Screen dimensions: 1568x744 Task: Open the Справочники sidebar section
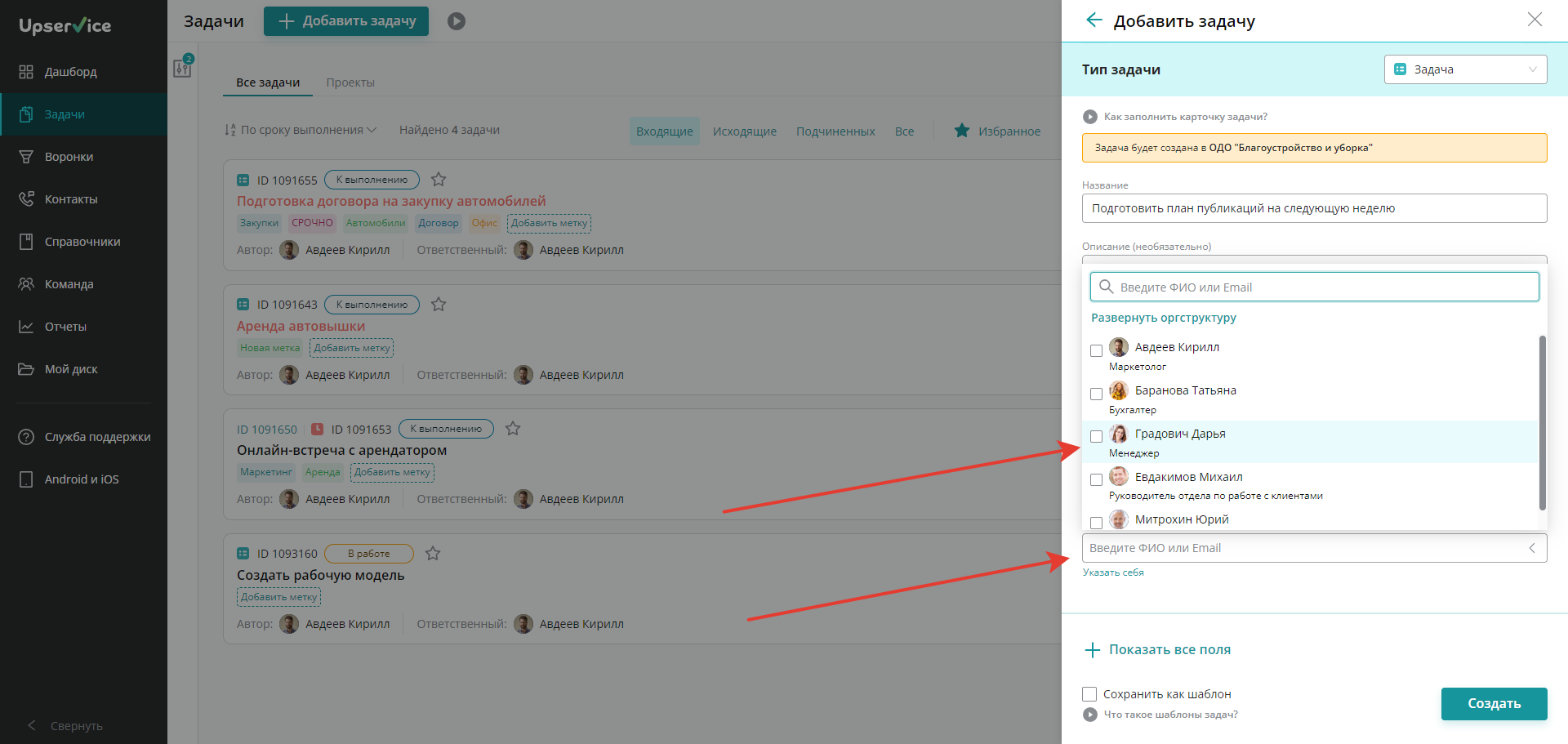(x=83, y=242)
